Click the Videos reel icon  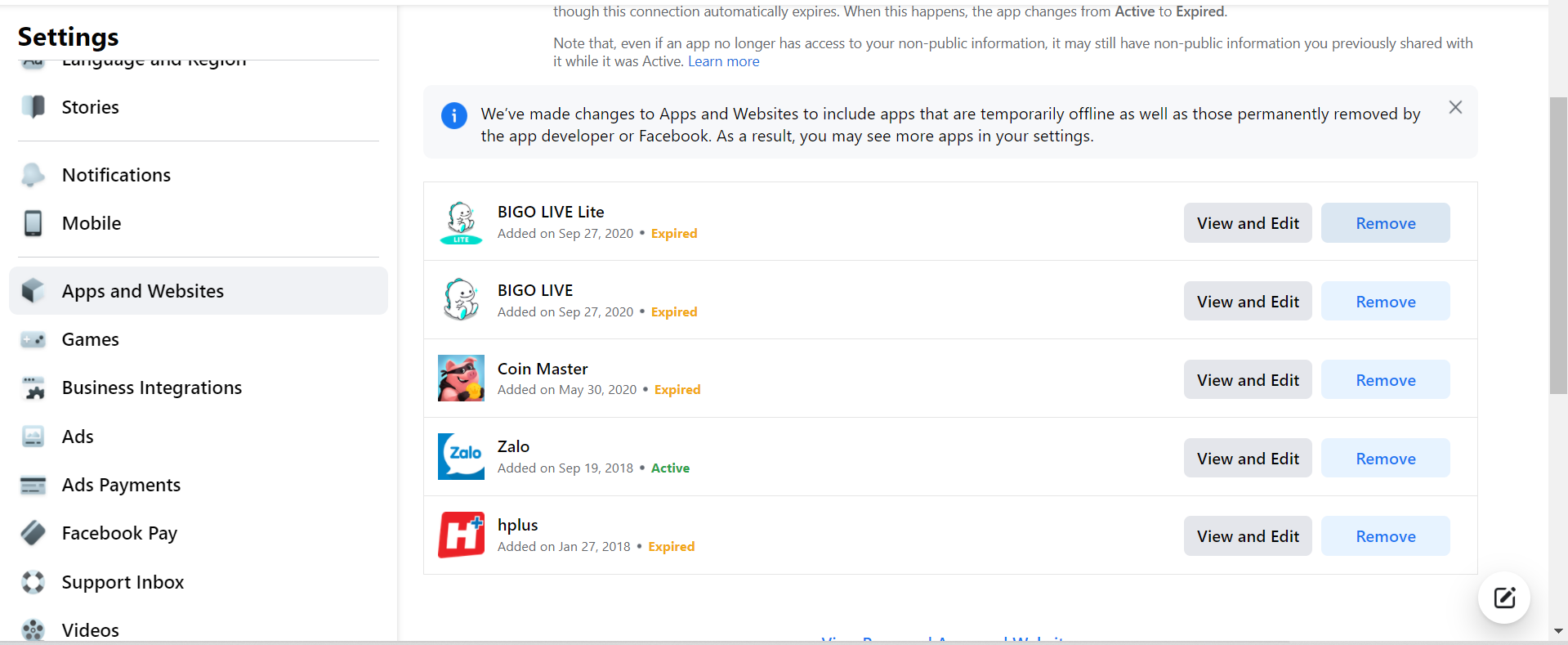coord(34,630)
